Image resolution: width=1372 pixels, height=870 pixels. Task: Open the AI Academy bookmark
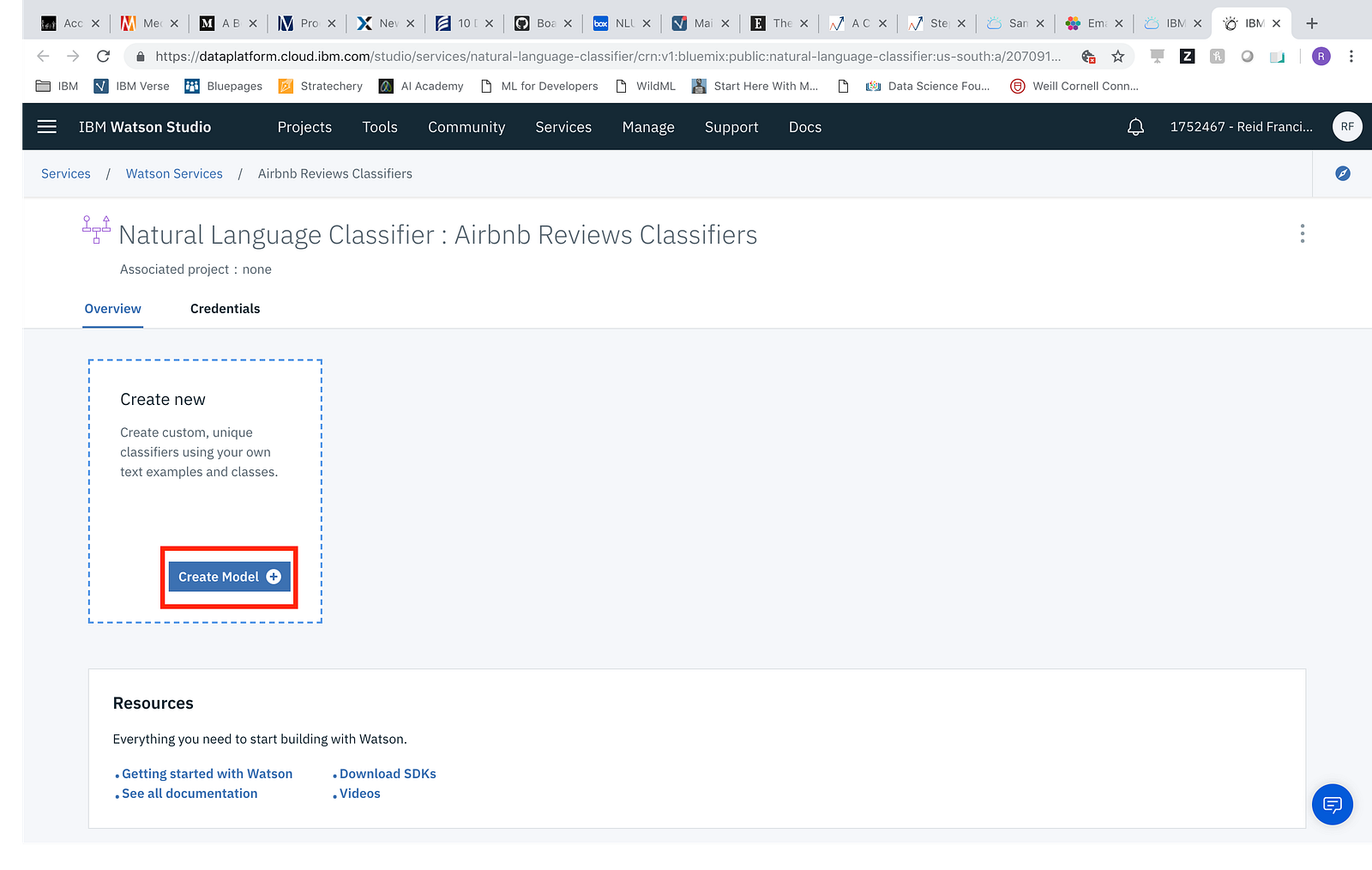420,86
